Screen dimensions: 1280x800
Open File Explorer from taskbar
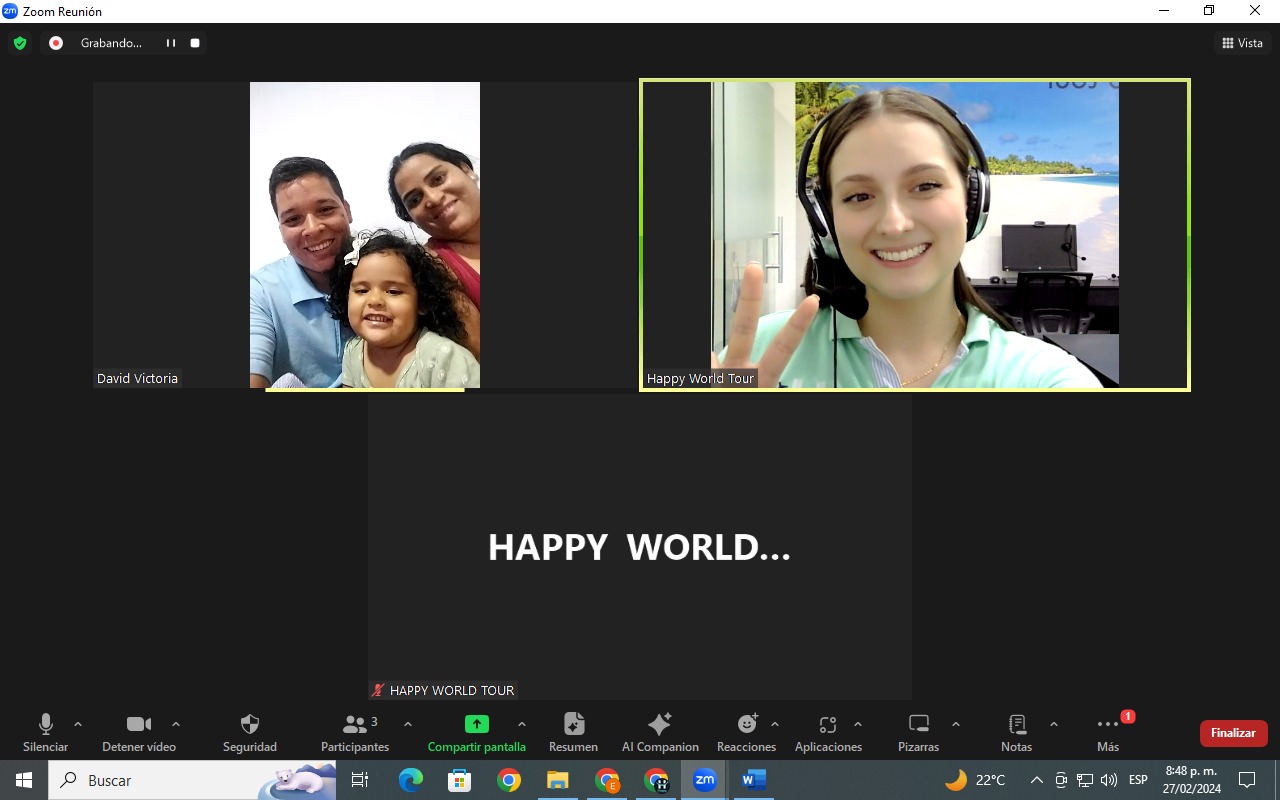point(558,780)
